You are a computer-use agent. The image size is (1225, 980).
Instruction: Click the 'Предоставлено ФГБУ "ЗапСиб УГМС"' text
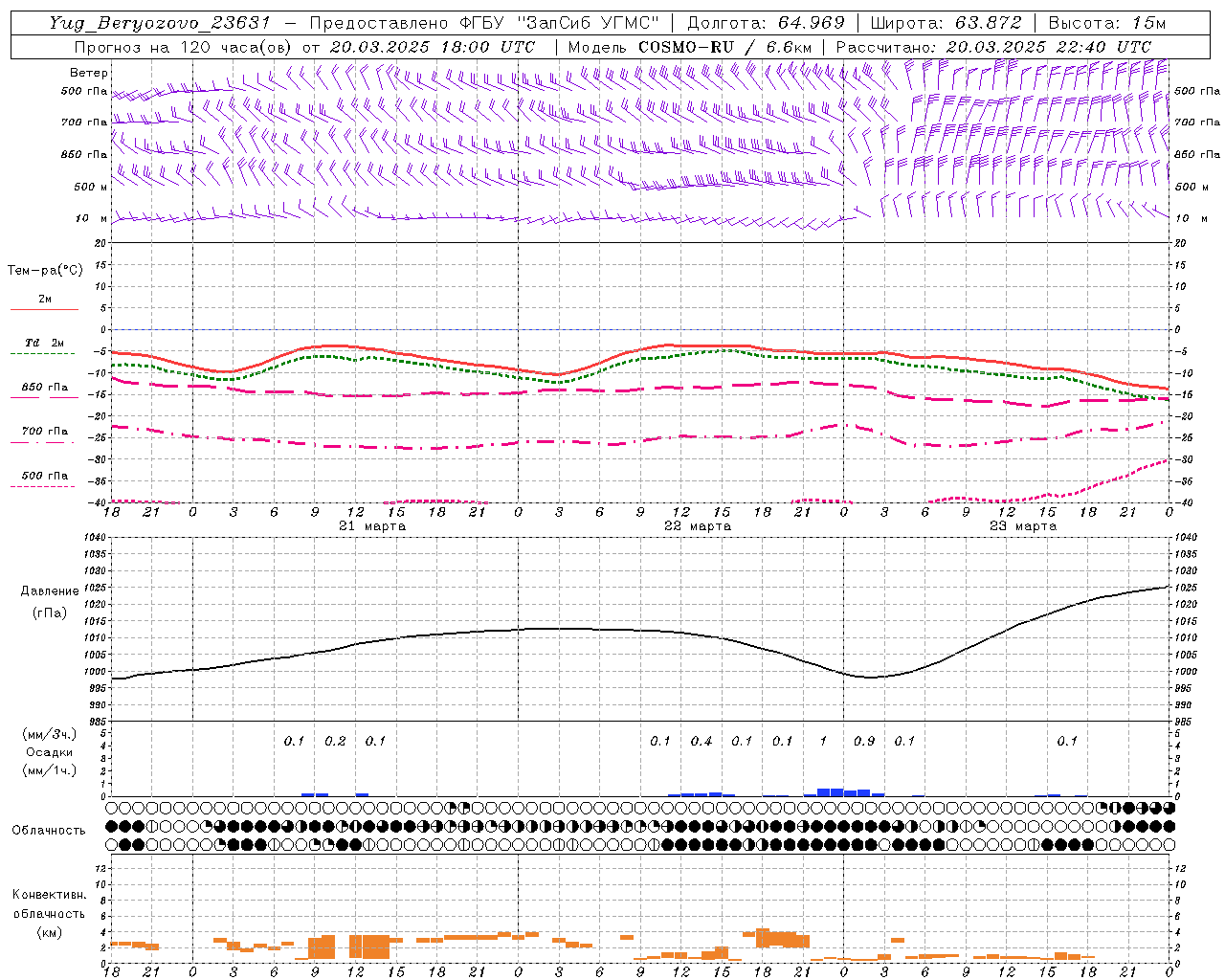point(484,23)
